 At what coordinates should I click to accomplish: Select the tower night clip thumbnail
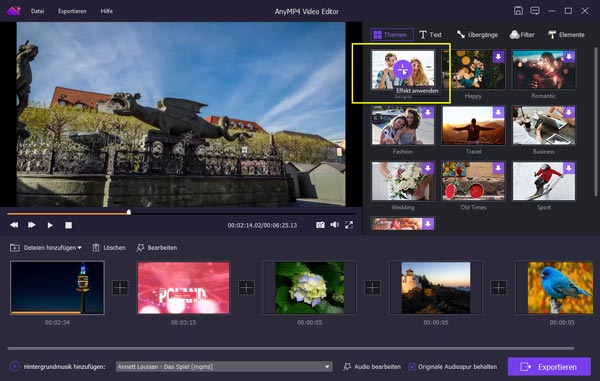point(57,288)
